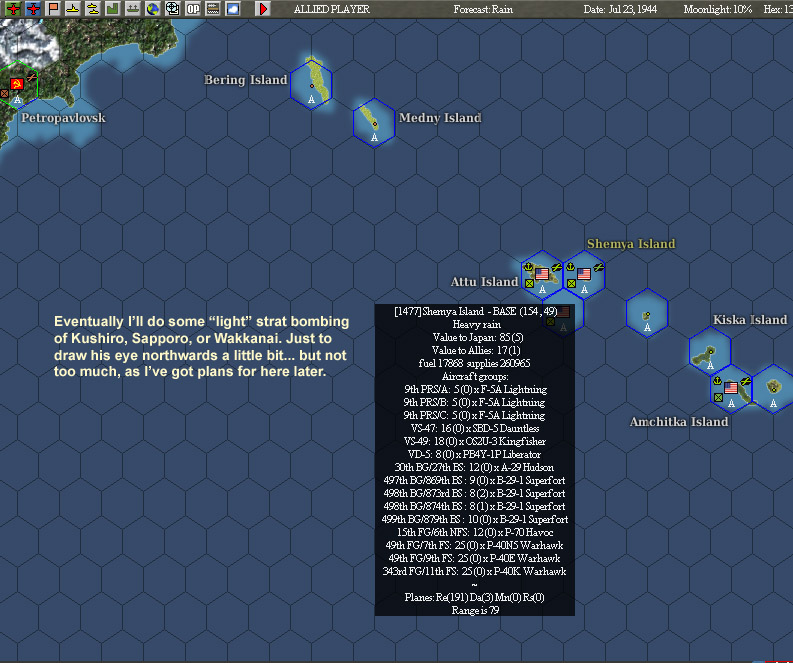Select the Soviet flag at Petropavlovsk
This screenshot has height=663, width=793.
17,84
